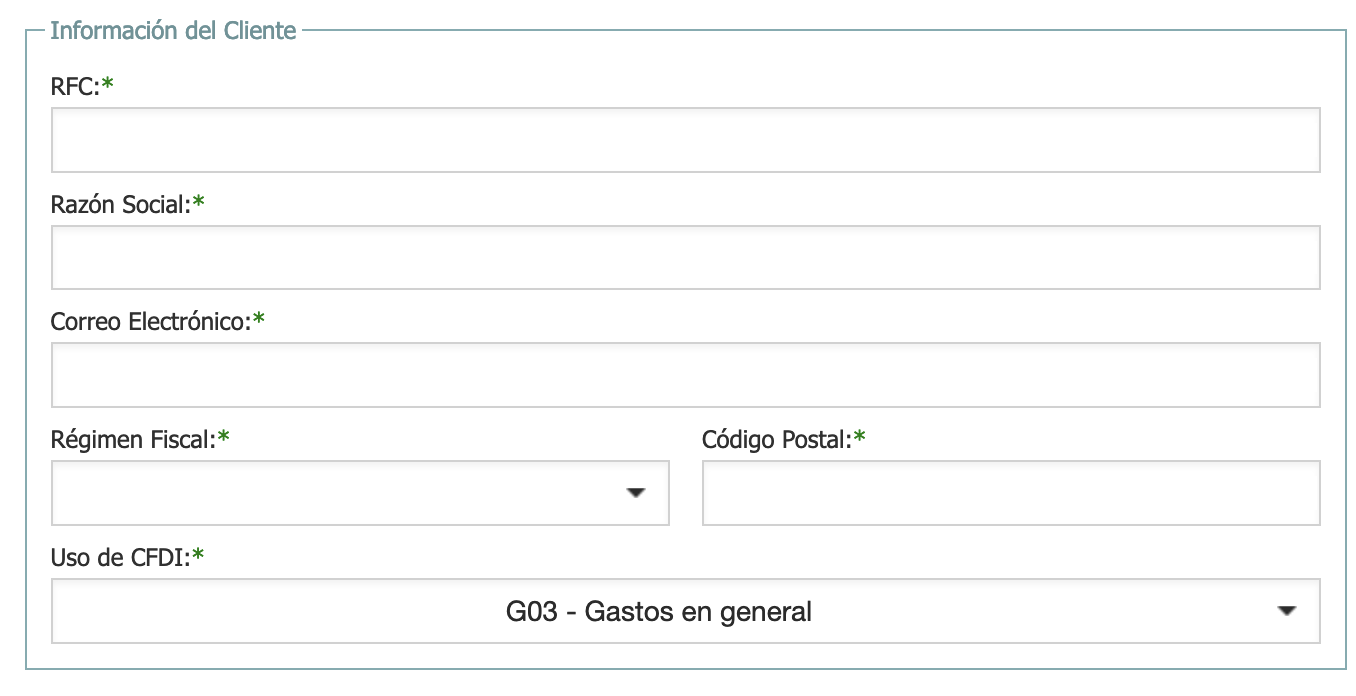Select the 'G03 - Gastos en general' option text
The width and height of the screenshot is (1356, 696).
pyautogui.click(x=658, y=611)
